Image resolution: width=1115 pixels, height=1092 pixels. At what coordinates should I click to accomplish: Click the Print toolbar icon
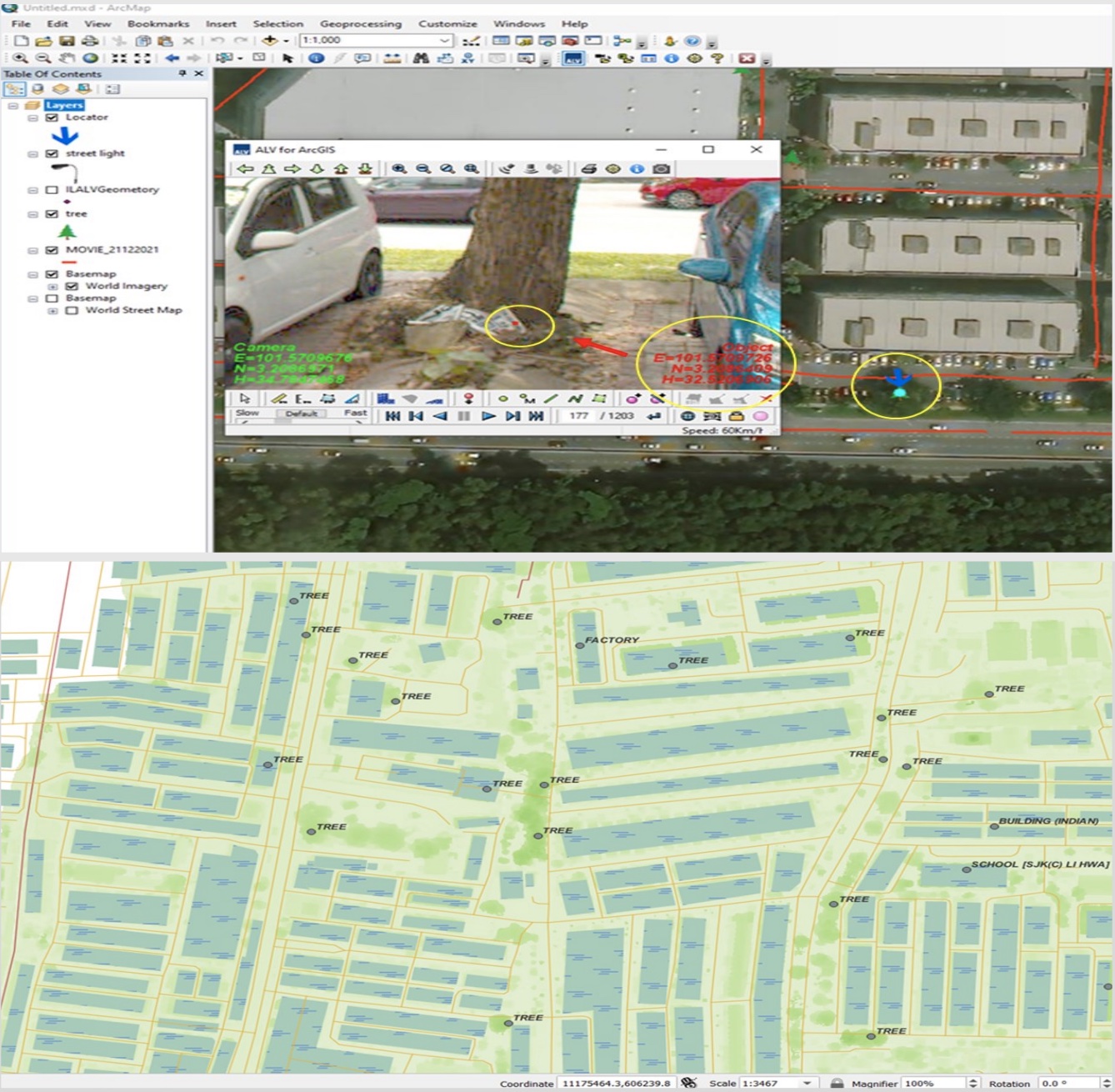point(89,41)
